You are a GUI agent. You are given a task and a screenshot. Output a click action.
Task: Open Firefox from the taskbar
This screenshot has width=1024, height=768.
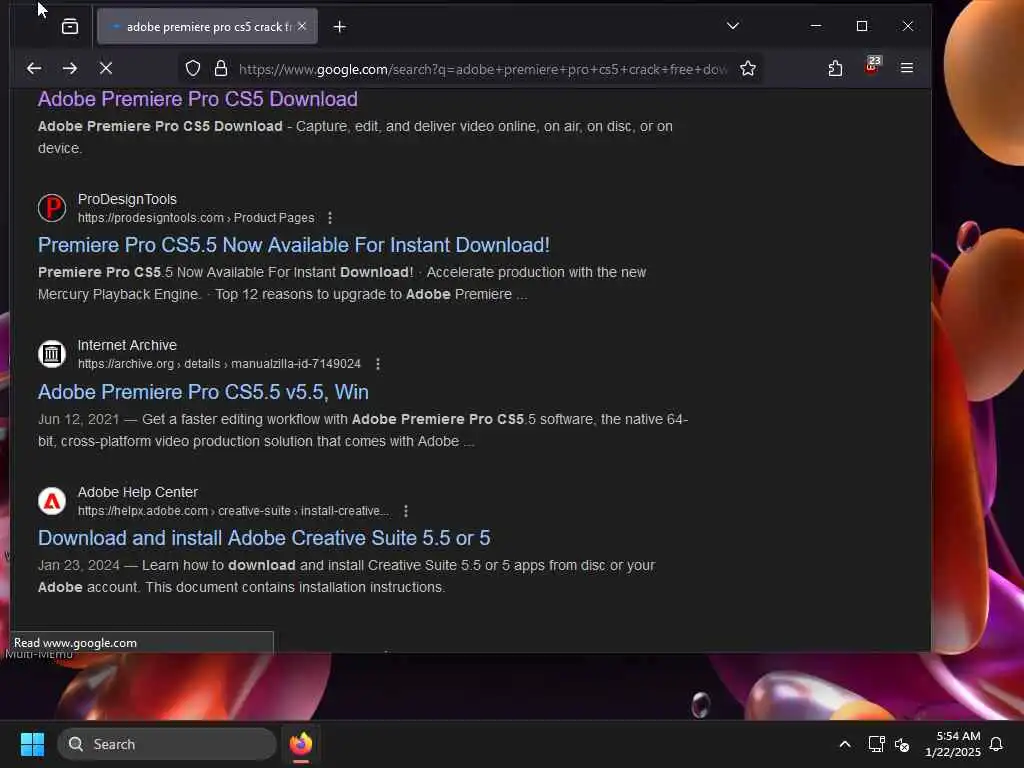[x=301, y=744]
